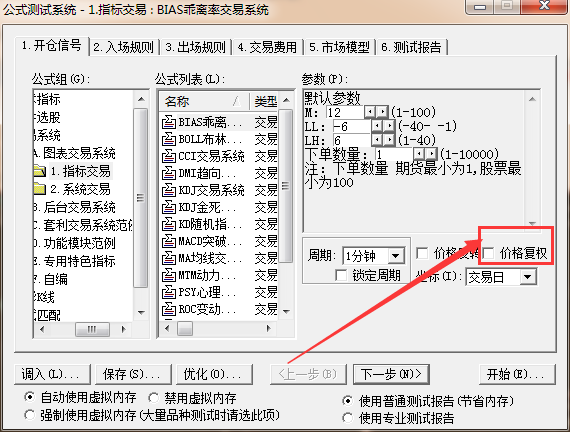Select 强制使用虚拟内存 radio button
The image size is (570, 432).
(29, 415)
